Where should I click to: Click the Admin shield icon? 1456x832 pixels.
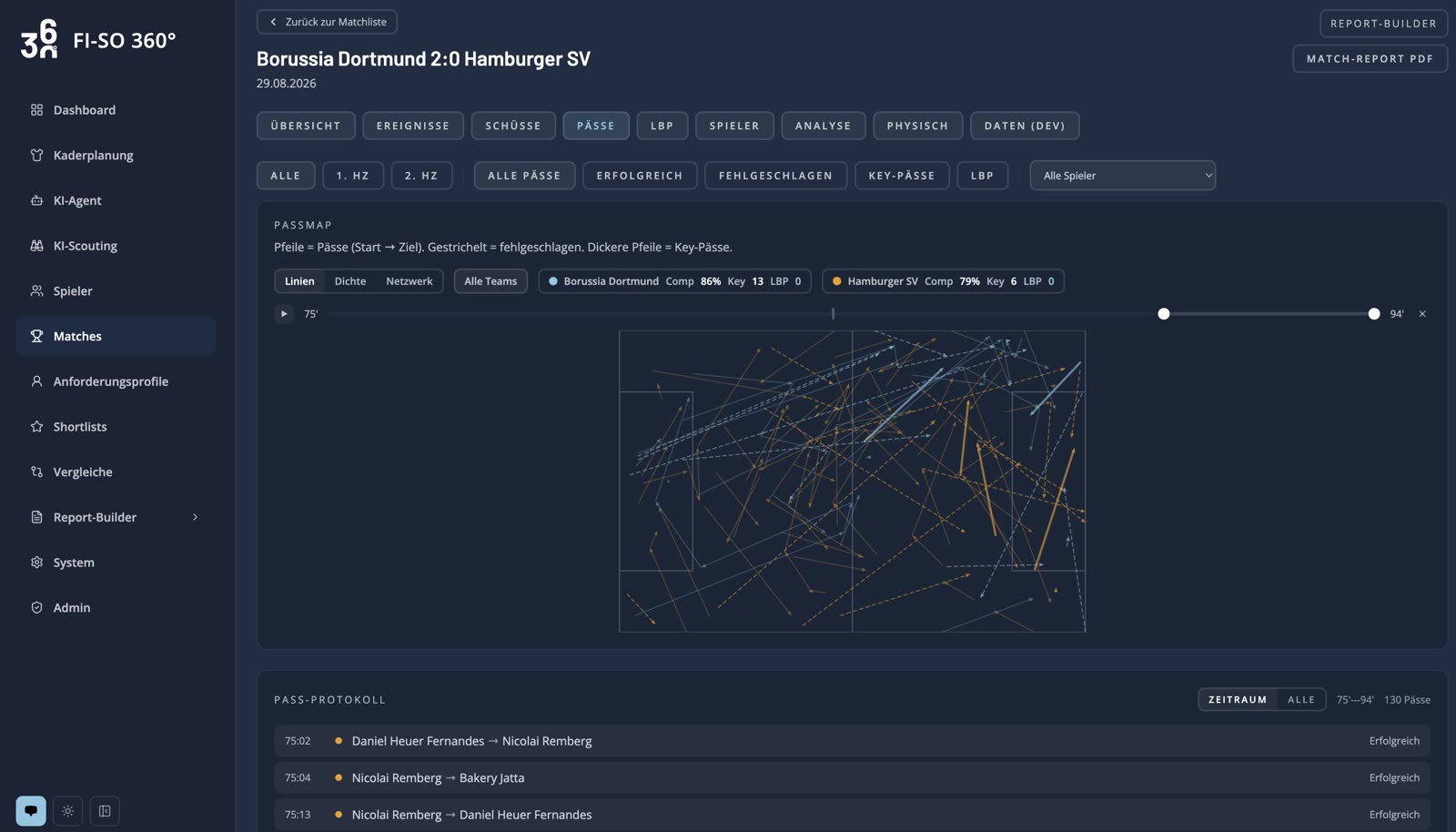pos(36,608)
